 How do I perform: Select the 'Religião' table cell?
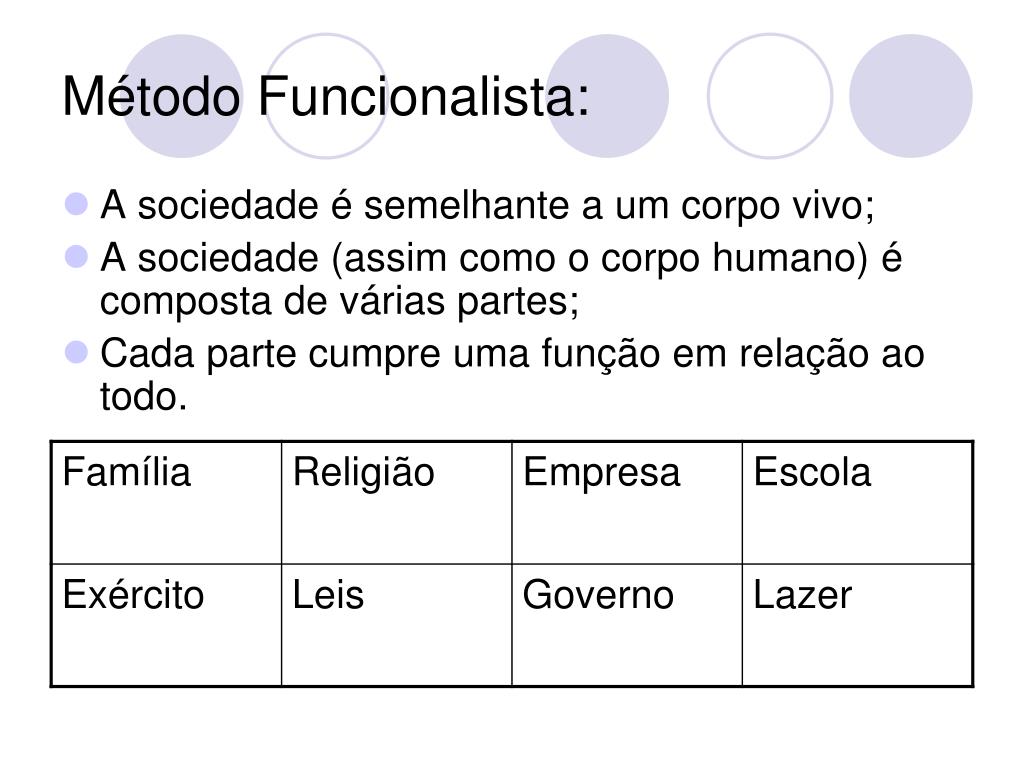396,503
